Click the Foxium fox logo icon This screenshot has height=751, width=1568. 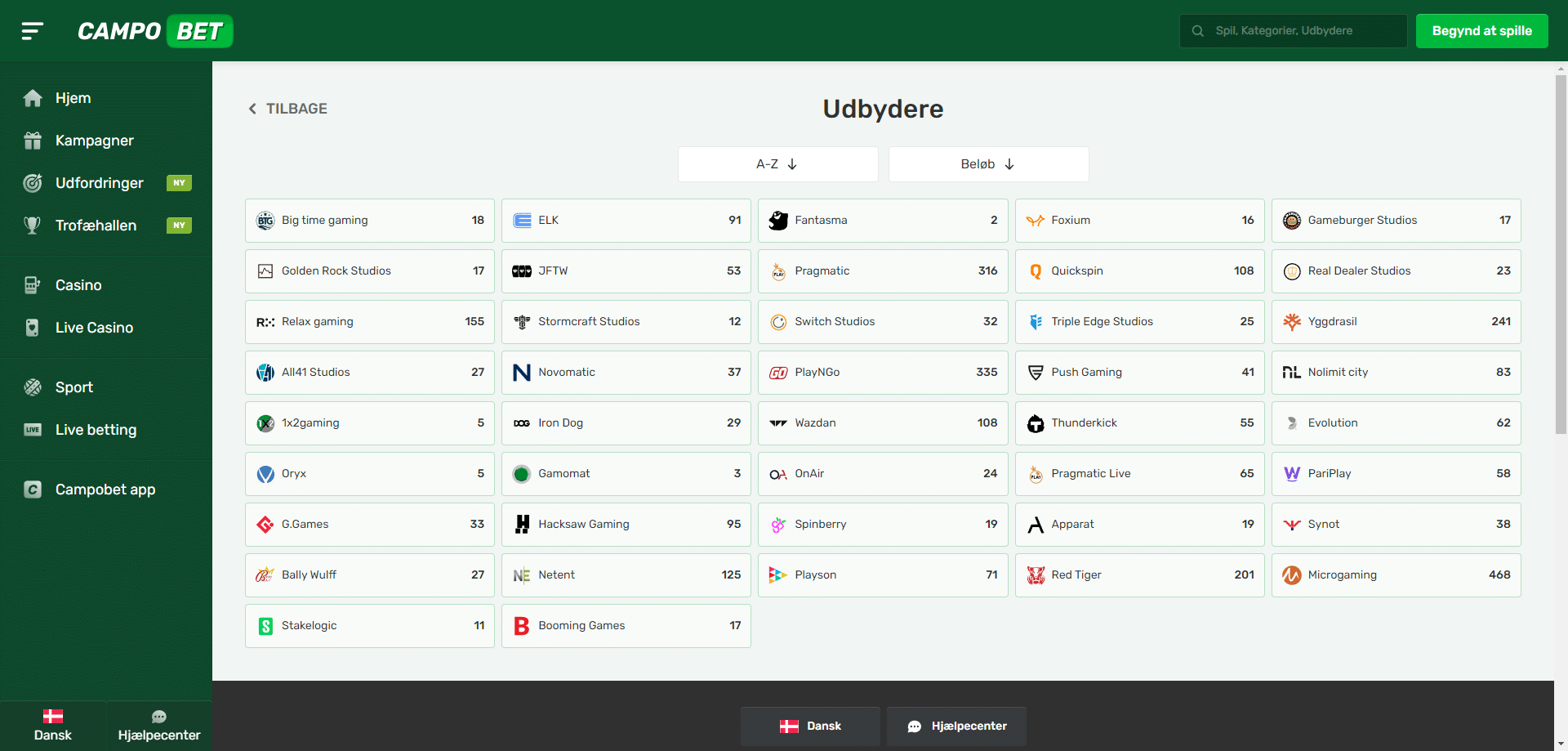1036,221
